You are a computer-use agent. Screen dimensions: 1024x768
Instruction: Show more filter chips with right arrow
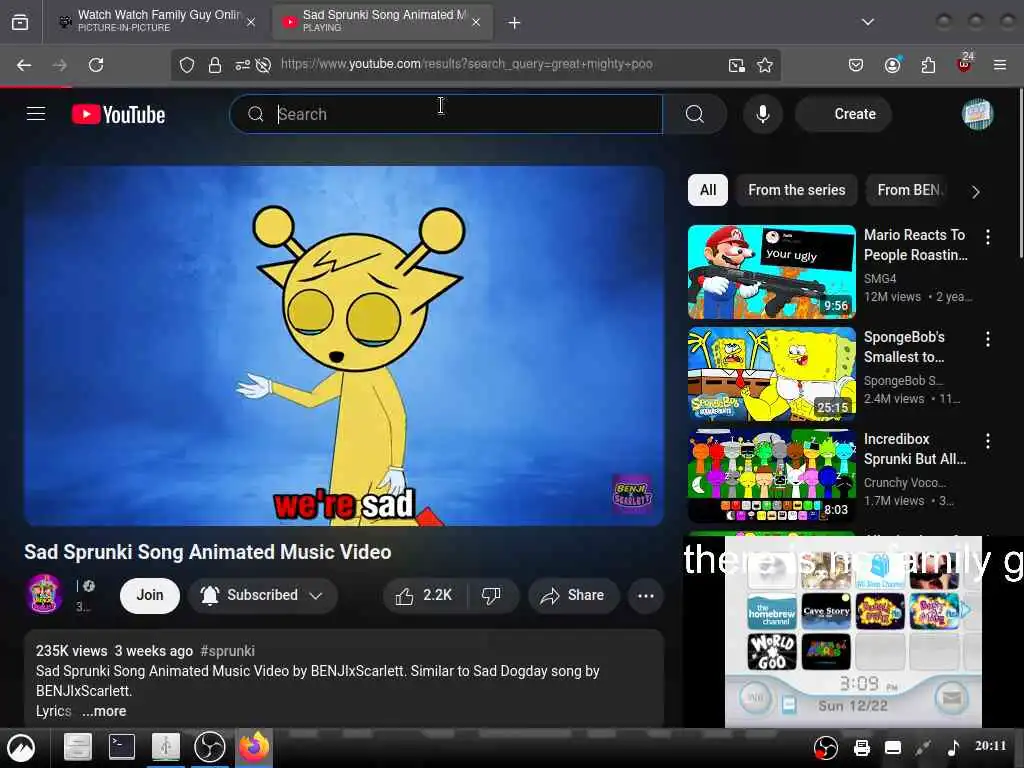coord(975,191)
